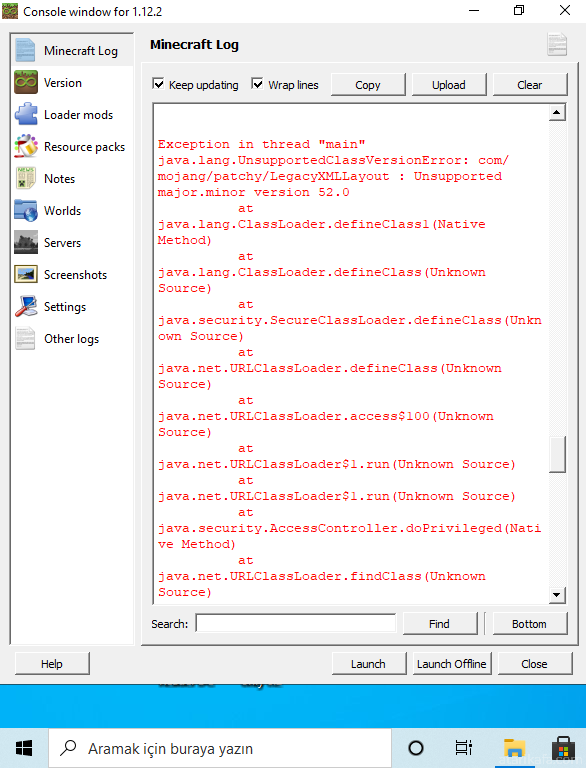Click the Servers landscape icon
Image resolution: width=586 pixels, height=768 pixels.
tap(25, 242)
